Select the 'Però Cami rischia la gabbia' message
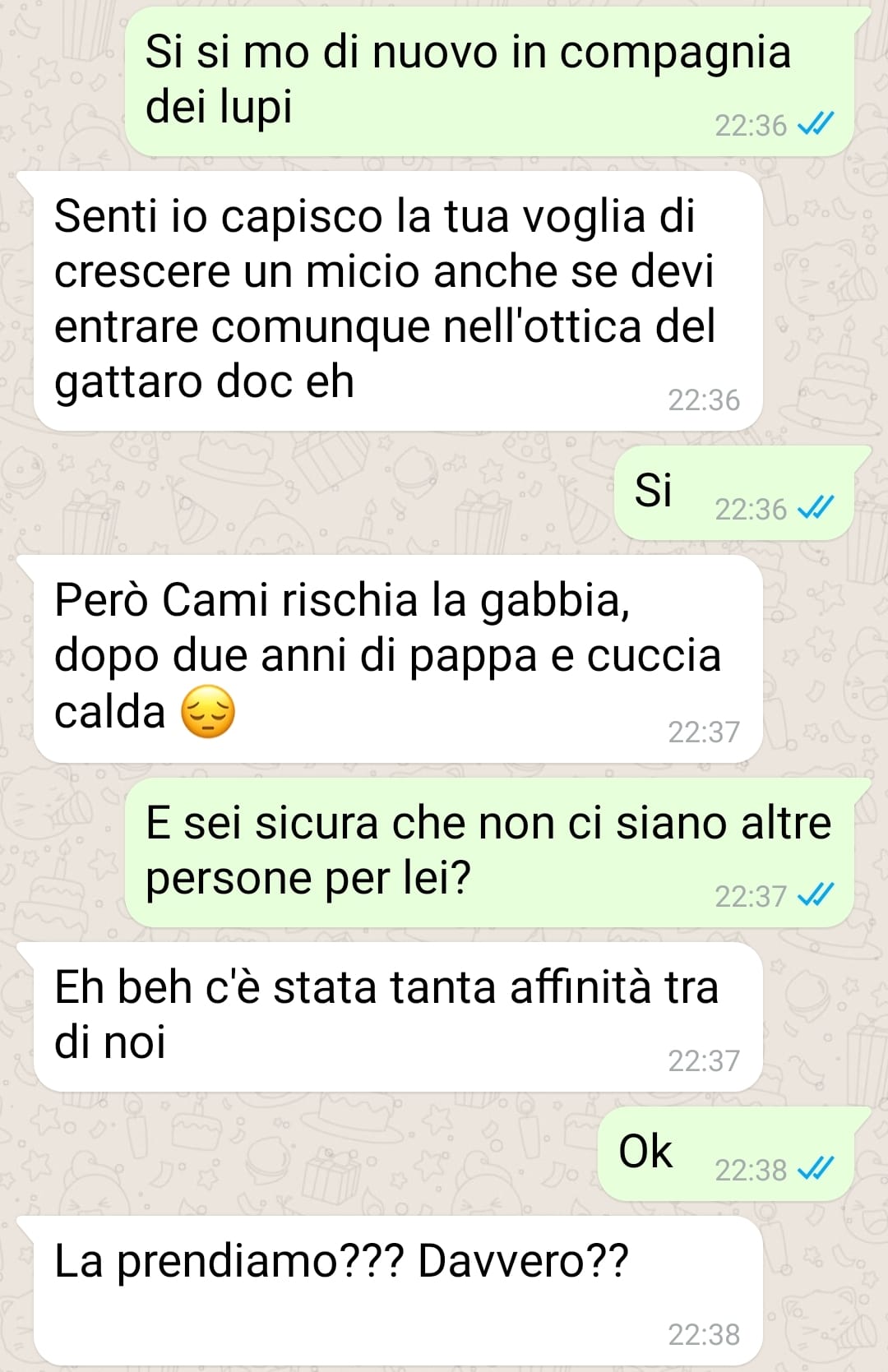The image size is (888, 1372). (x=398, y=659)
